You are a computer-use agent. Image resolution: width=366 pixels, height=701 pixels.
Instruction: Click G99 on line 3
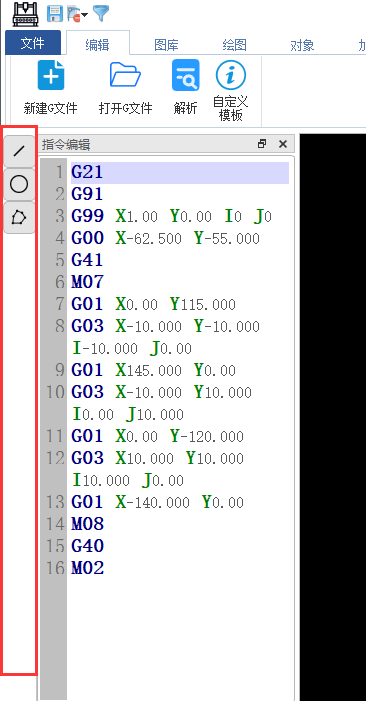pyautogui.click(x=87, y=216)
